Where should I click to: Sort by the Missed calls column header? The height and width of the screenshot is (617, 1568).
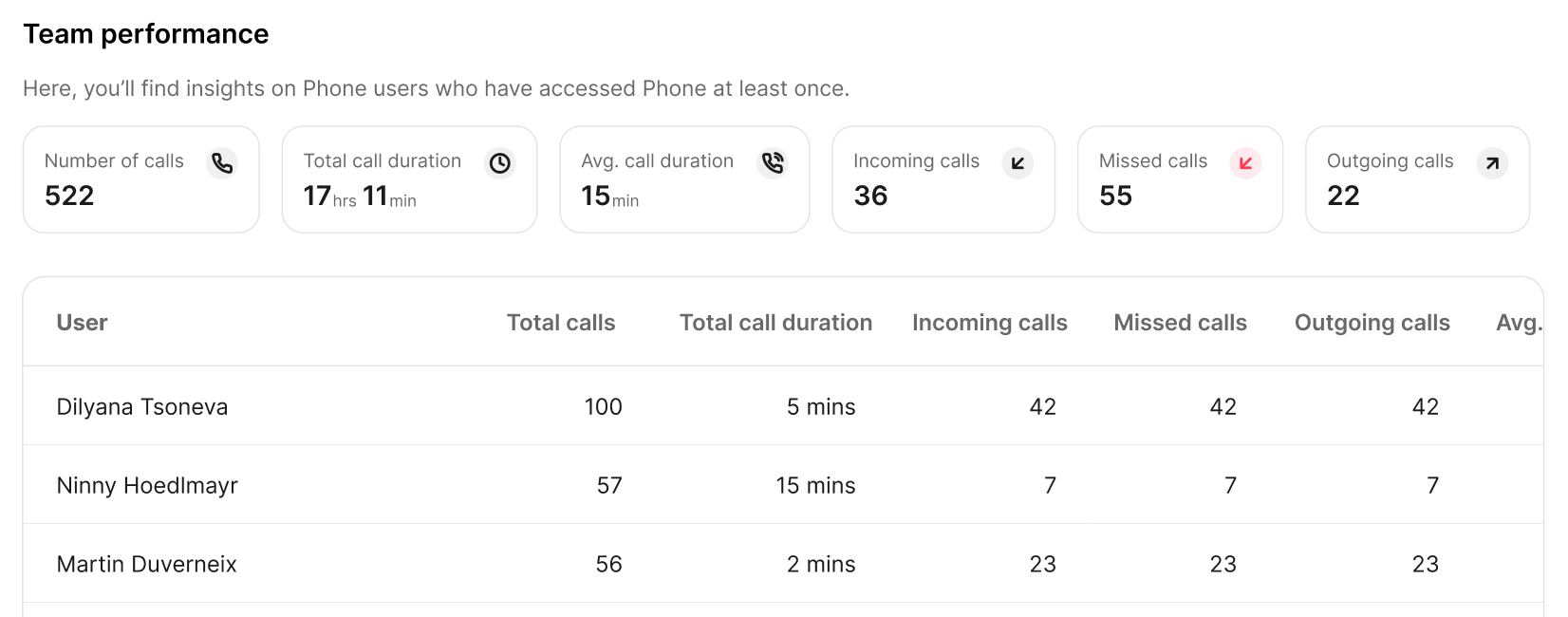[x=1180, y=323]
